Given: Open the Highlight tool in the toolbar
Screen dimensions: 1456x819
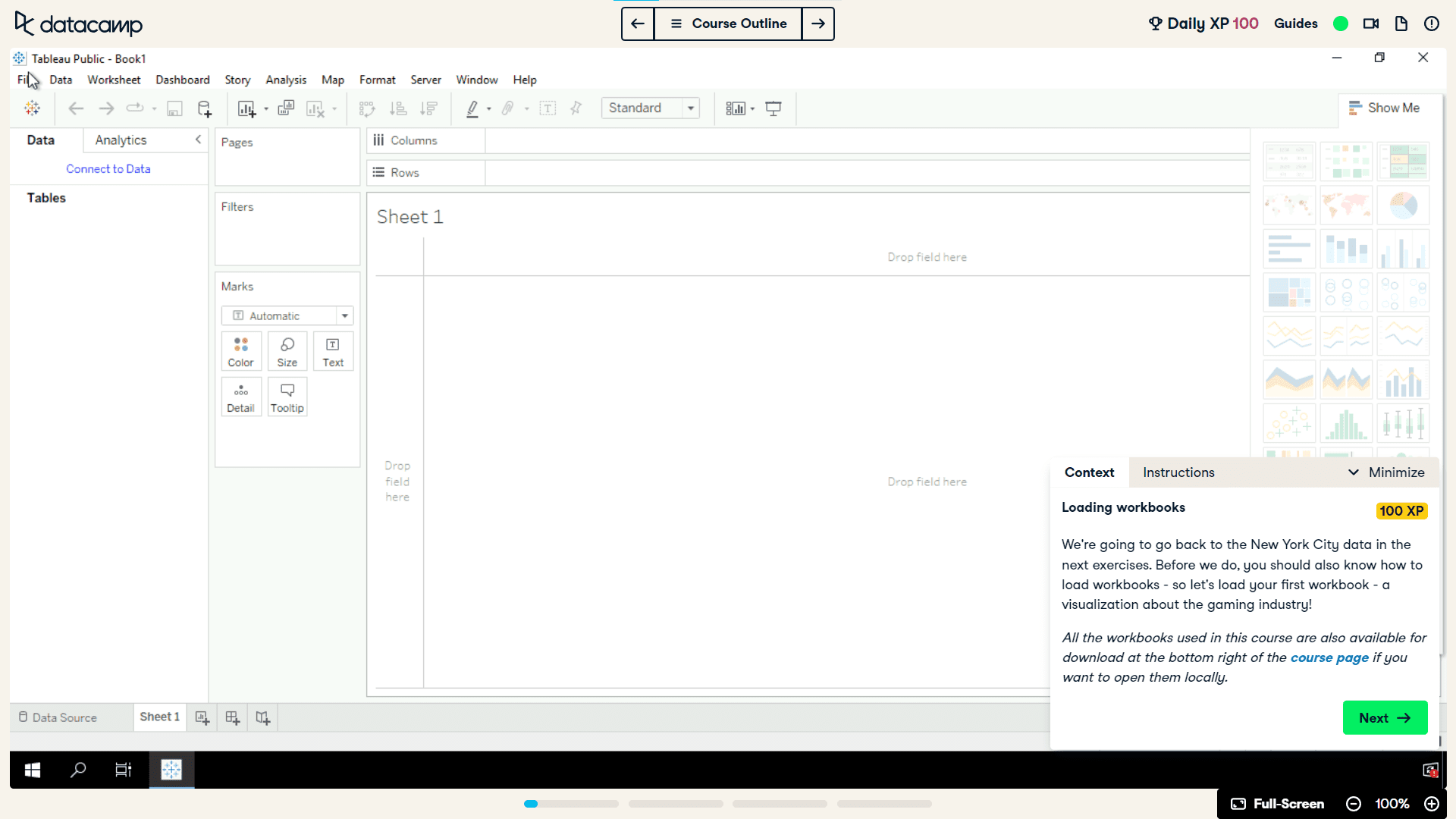Looking at the screenshot, I should [472, 108].
